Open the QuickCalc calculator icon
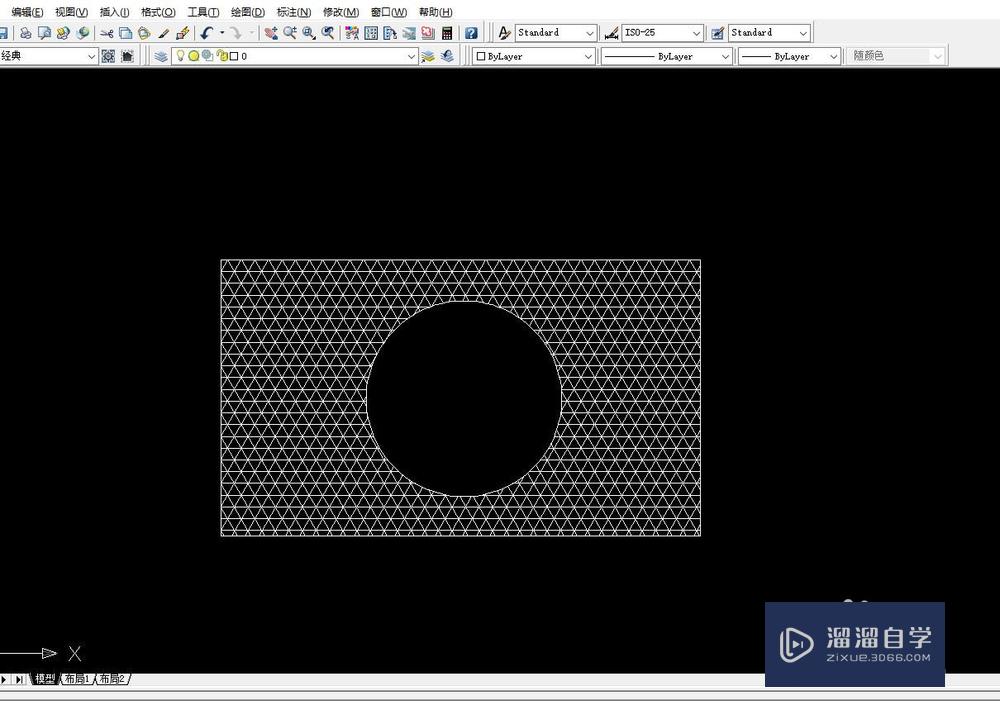The image size is (1000, 705). [446, 33]
